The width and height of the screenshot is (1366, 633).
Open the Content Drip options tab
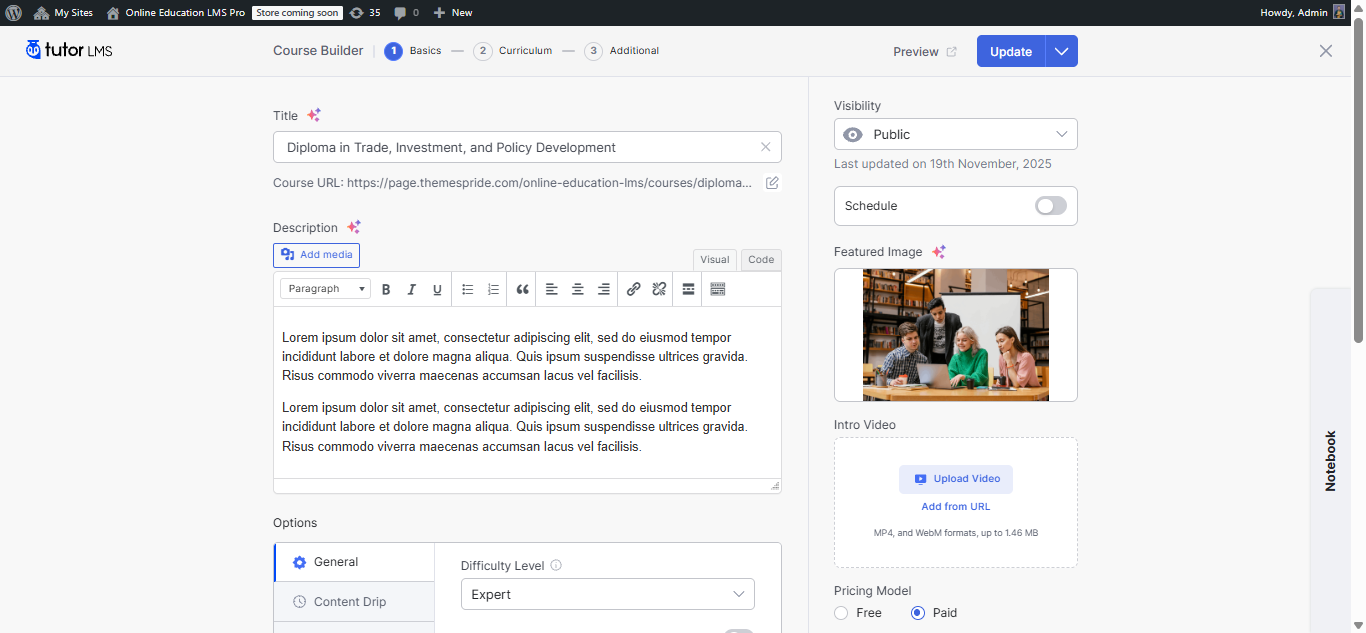coord(350,602)
